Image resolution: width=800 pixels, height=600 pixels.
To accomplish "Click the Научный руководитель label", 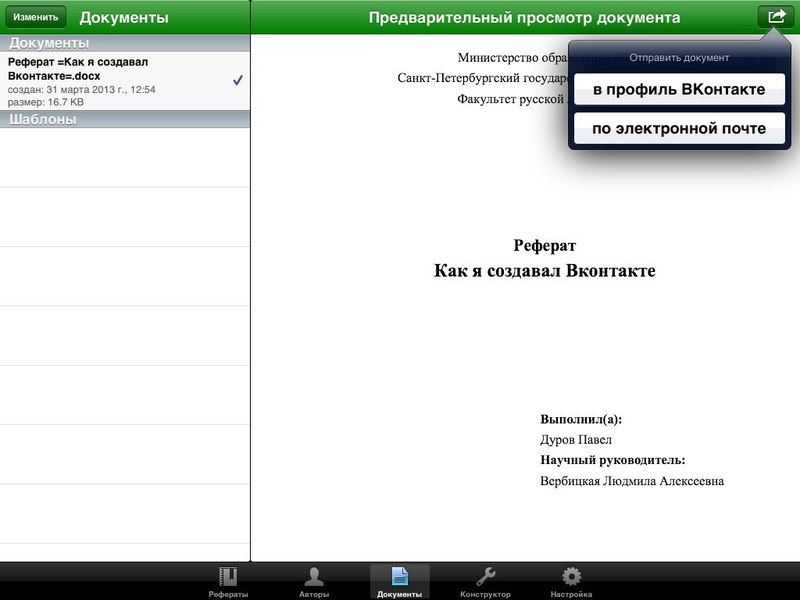I will click(x=612, y=460).
